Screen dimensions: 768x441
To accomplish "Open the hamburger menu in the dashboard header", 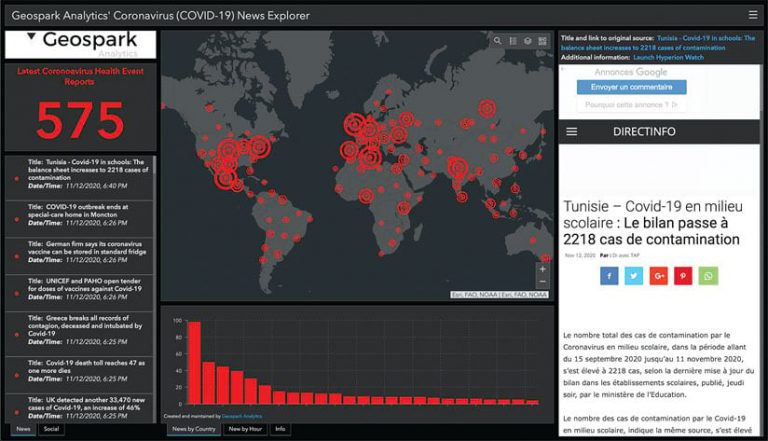I will pyautogui.click(x=753, y=15).
